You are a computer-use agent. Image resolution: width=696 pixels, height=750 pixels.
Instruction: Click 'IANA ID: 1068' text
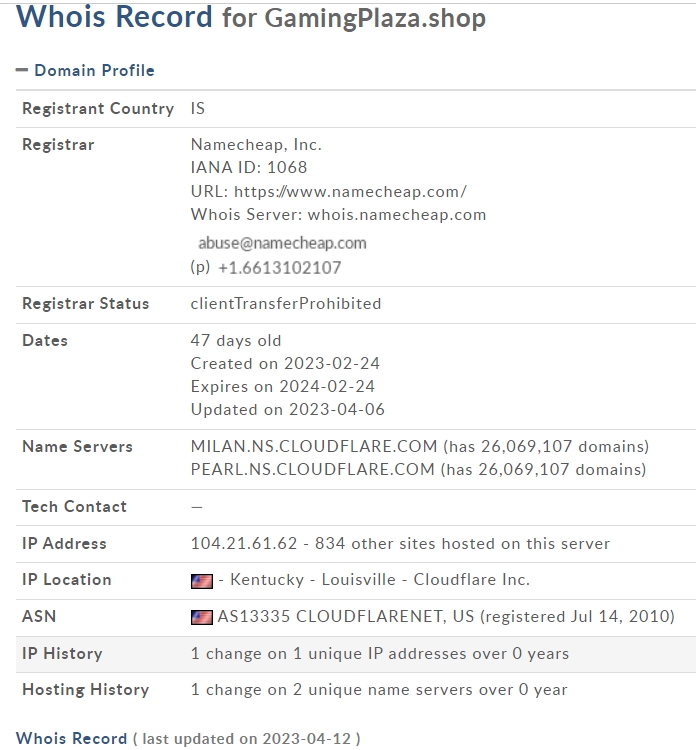249,167
